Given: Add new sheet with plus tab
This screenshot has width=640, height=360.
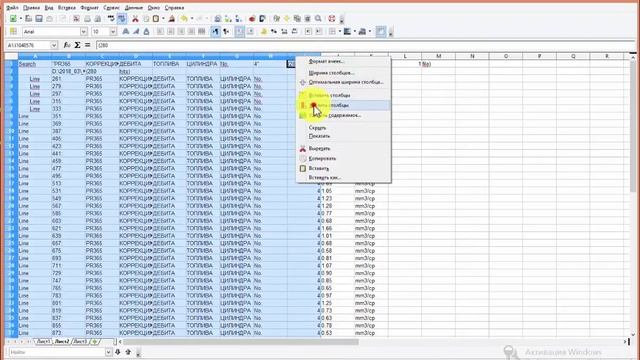Looking at the screenshot, I should click(95, 341).
